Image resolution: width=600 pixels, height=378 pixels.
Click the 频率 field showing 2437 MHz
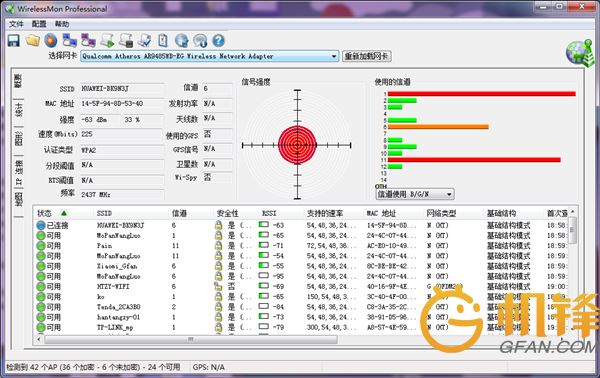[x=122, y=194]
